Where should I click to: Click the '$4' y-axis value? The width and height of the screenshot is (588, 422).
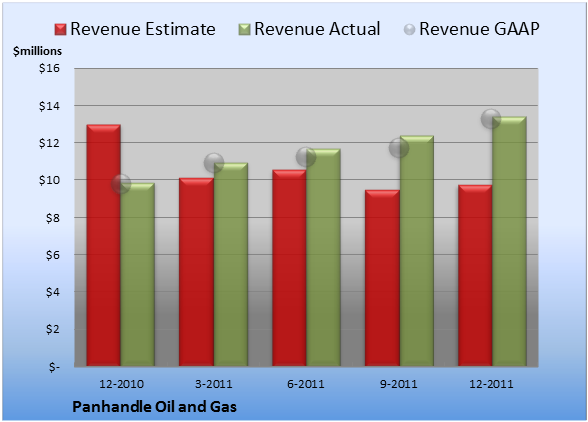tap(52, 292)
